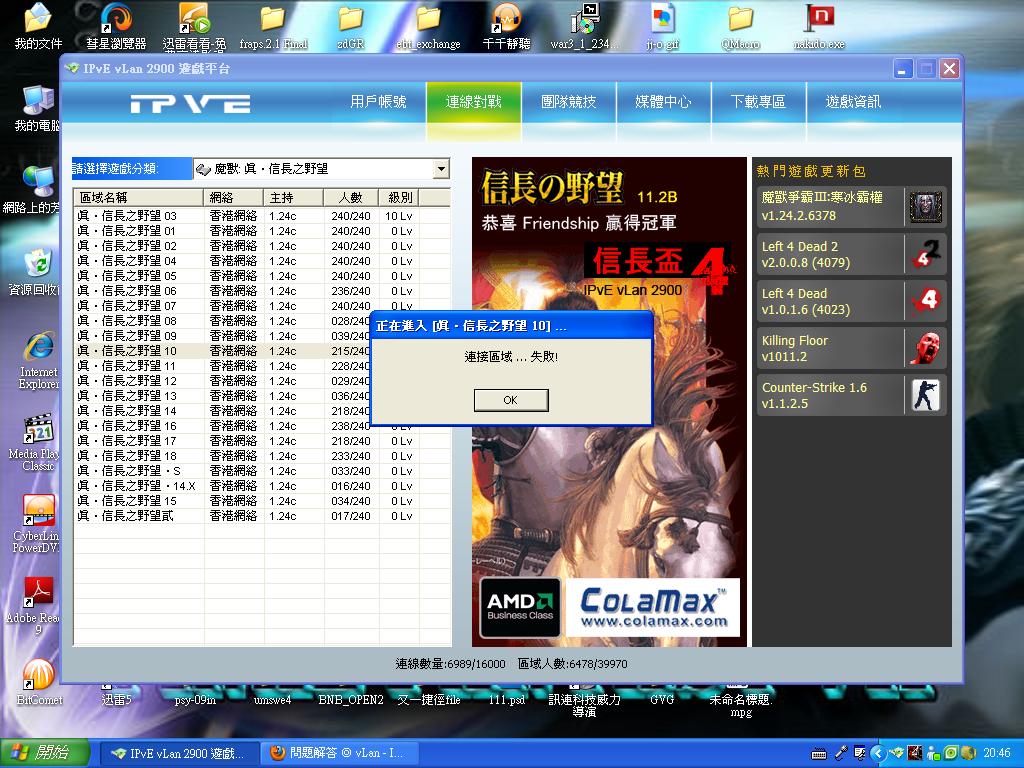The height and width of the screenshot is (768, 1024).
Task: Switch to IPvE vLan 2900 taskbar button
Action: 179,754
